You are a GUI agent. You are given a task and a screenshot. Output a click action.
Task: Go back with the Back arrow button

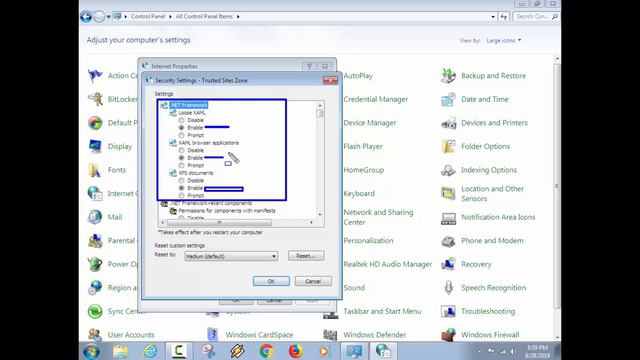86,17
